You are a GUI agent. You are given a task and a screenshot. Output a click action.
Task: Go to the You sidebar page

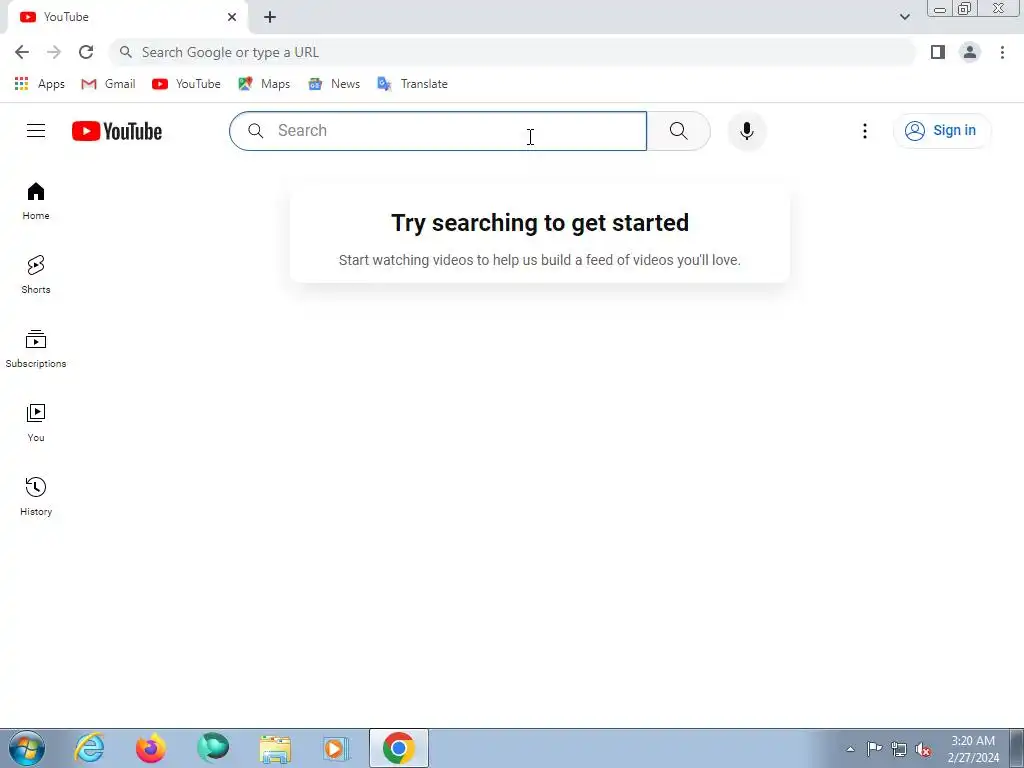(36, 423)
